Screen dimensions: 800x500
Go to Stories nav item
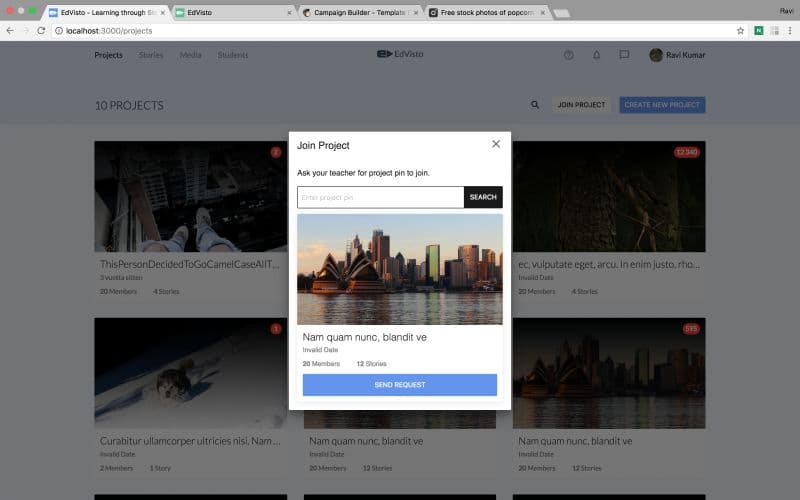coord(151,55)
